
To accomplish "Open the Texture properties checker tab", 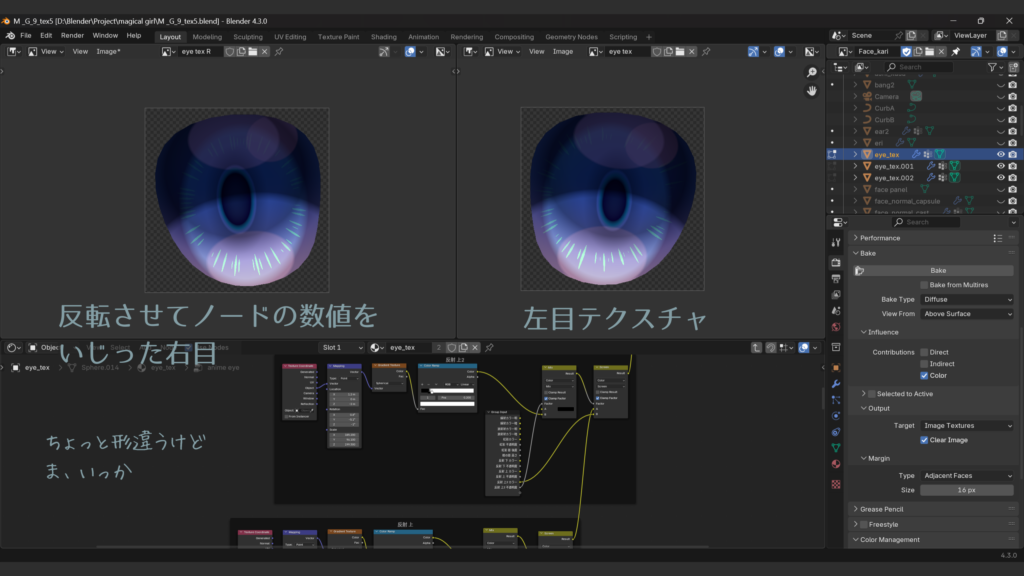I will coord(836,484).
